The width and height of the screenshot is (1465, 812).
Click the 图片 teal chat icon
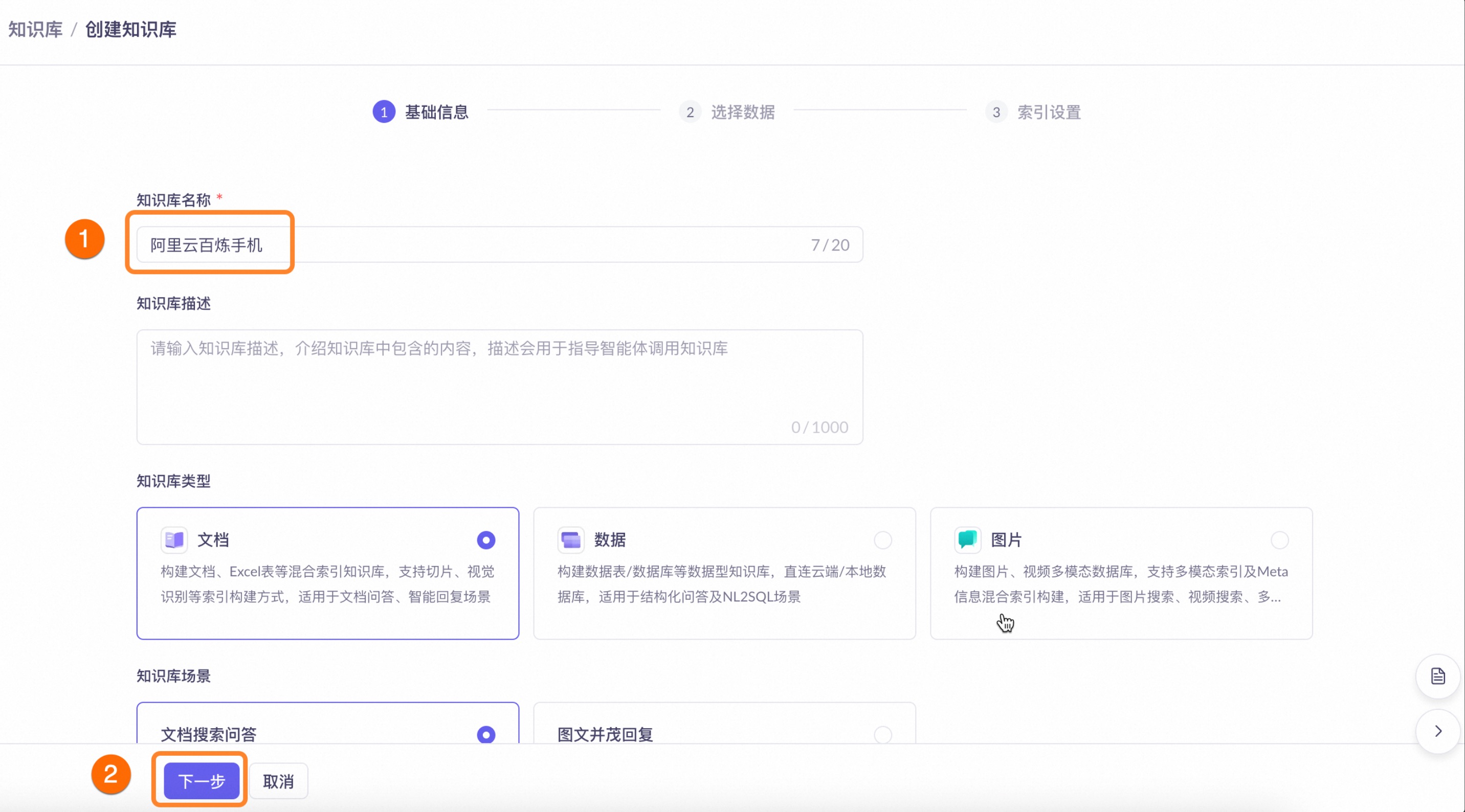coord(967,539)
